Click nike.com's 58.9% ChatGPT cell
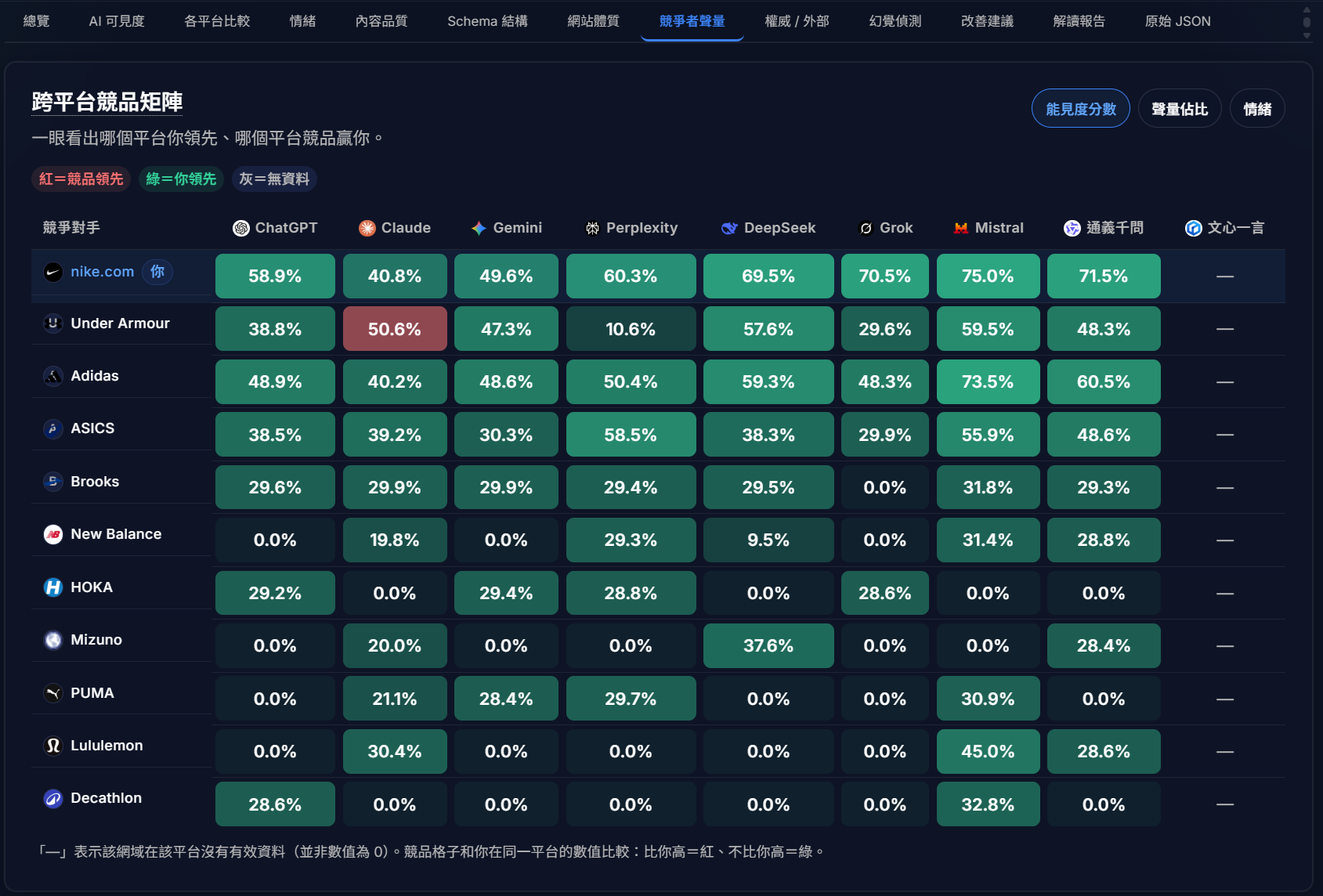 (275, 276)
